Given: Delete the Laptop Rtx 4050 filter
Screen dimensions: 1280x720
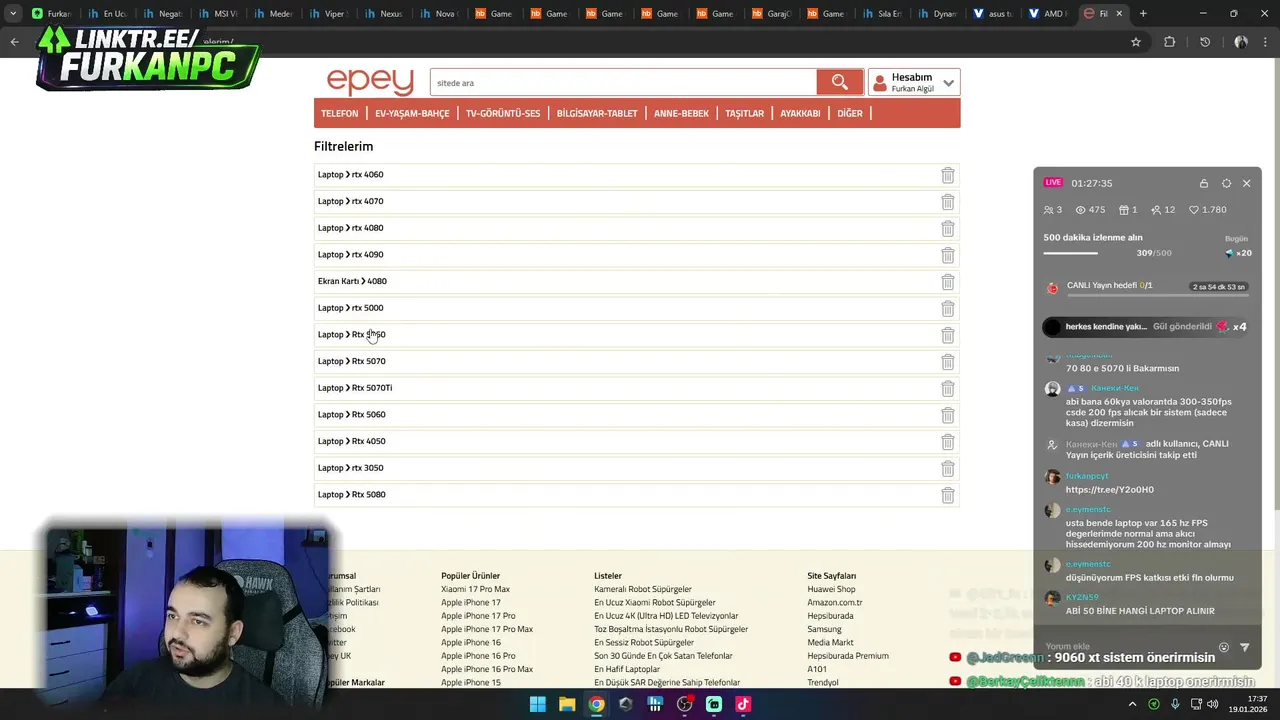Looking at the screenshot, I should (947, 442).
